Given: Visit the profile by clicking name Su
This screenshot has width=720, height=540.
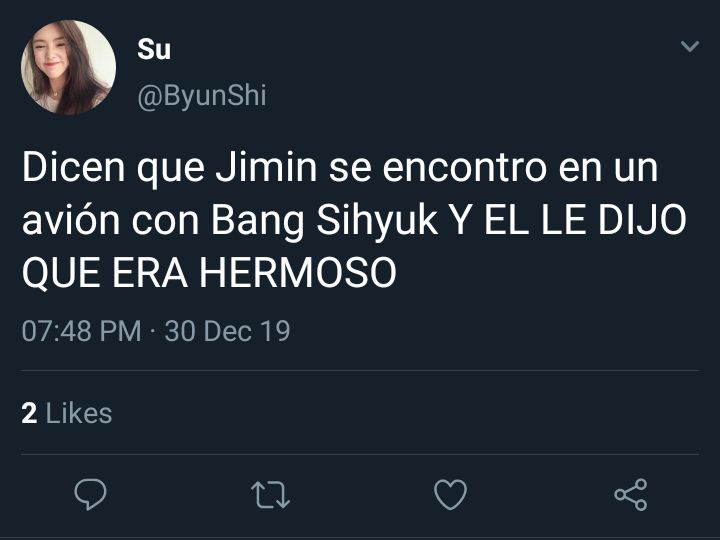Looking at the screenshot, I should tap(154, 49).
